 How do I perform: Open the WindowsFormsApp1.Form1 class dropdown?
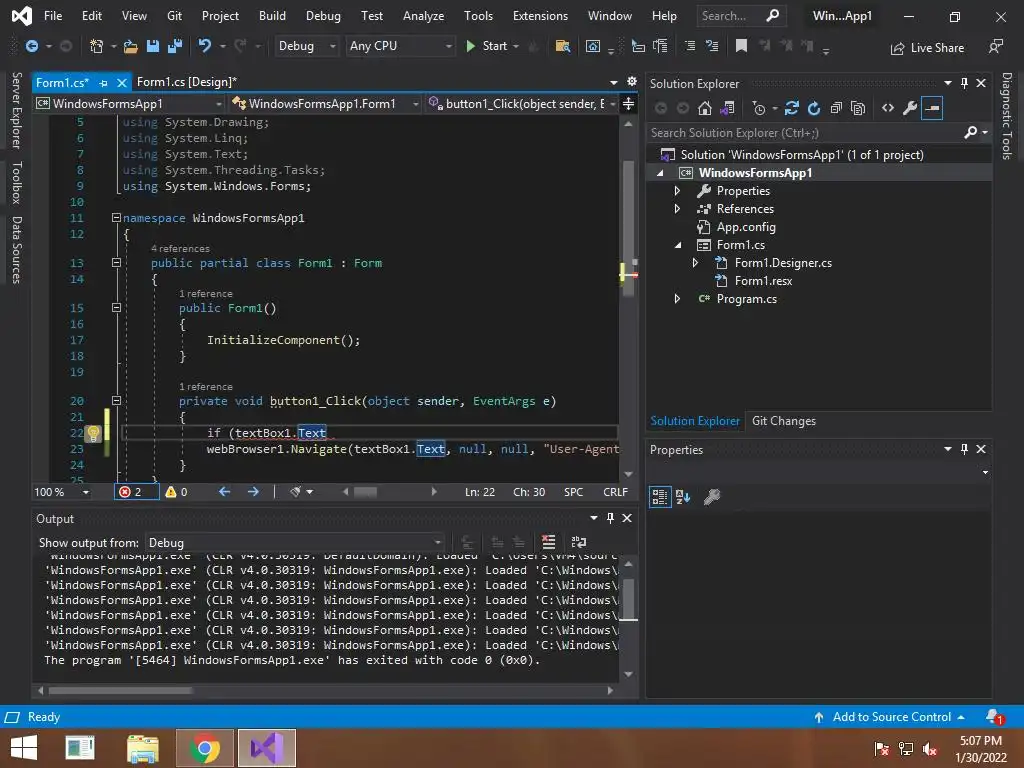[325, 104]
